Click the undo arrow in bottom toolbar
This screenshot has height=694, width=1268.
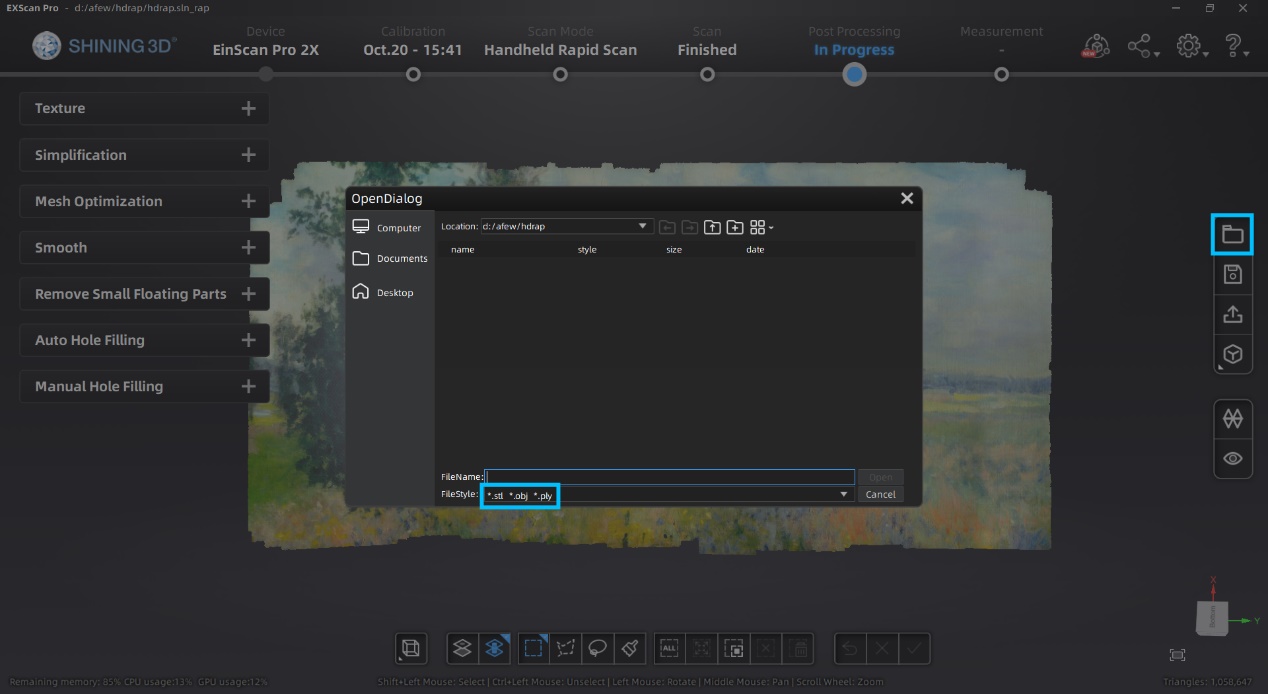[x=850, y=648]
